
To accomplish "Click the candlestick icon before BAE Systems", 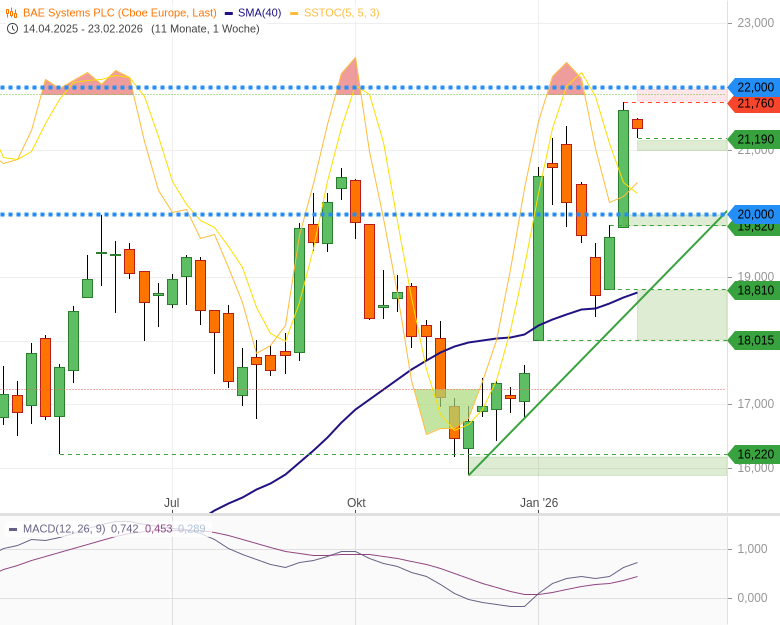I will click(x=12, y=13).
